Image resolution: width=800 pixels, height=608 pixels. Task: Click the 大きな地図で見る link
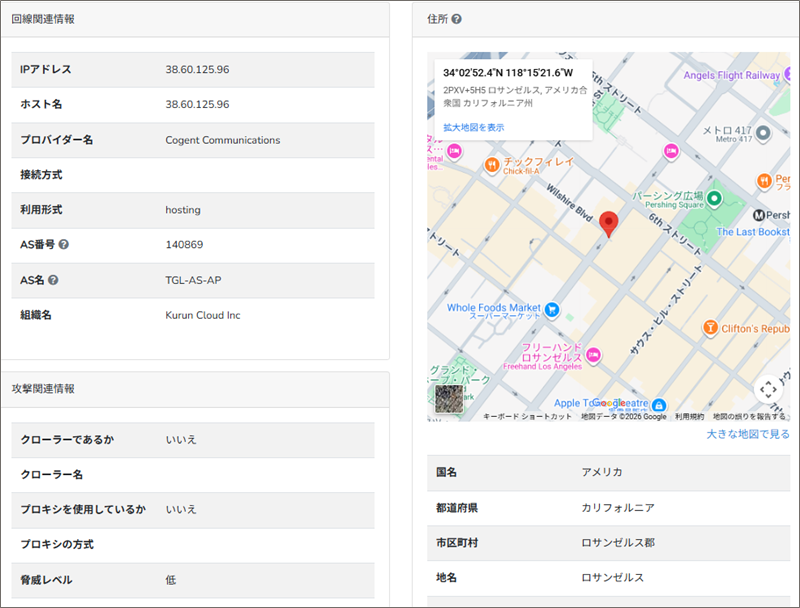click(x=748, y=434)
